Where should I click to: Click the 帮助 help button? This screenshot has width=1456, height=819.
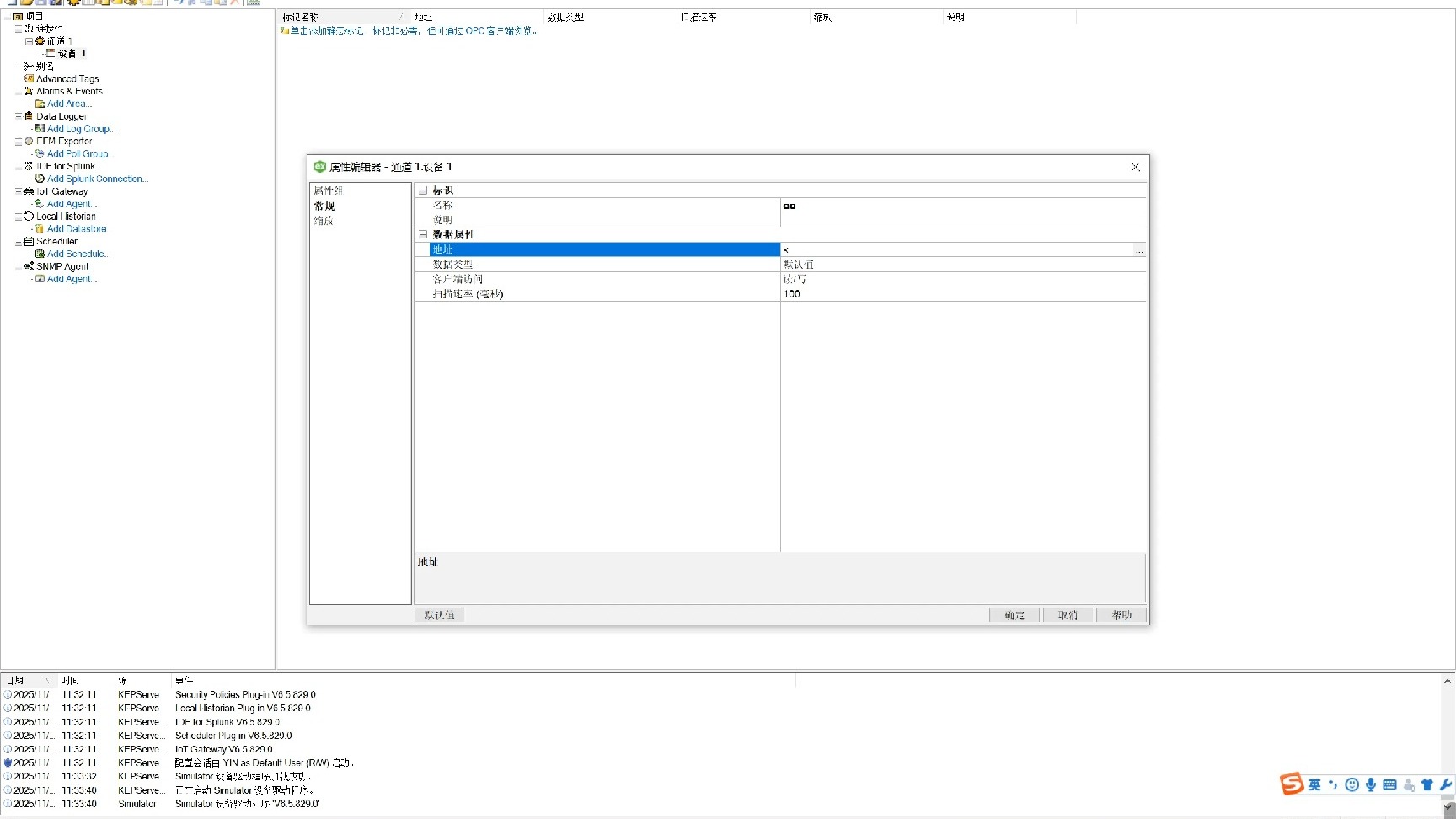click(1121, 615)
